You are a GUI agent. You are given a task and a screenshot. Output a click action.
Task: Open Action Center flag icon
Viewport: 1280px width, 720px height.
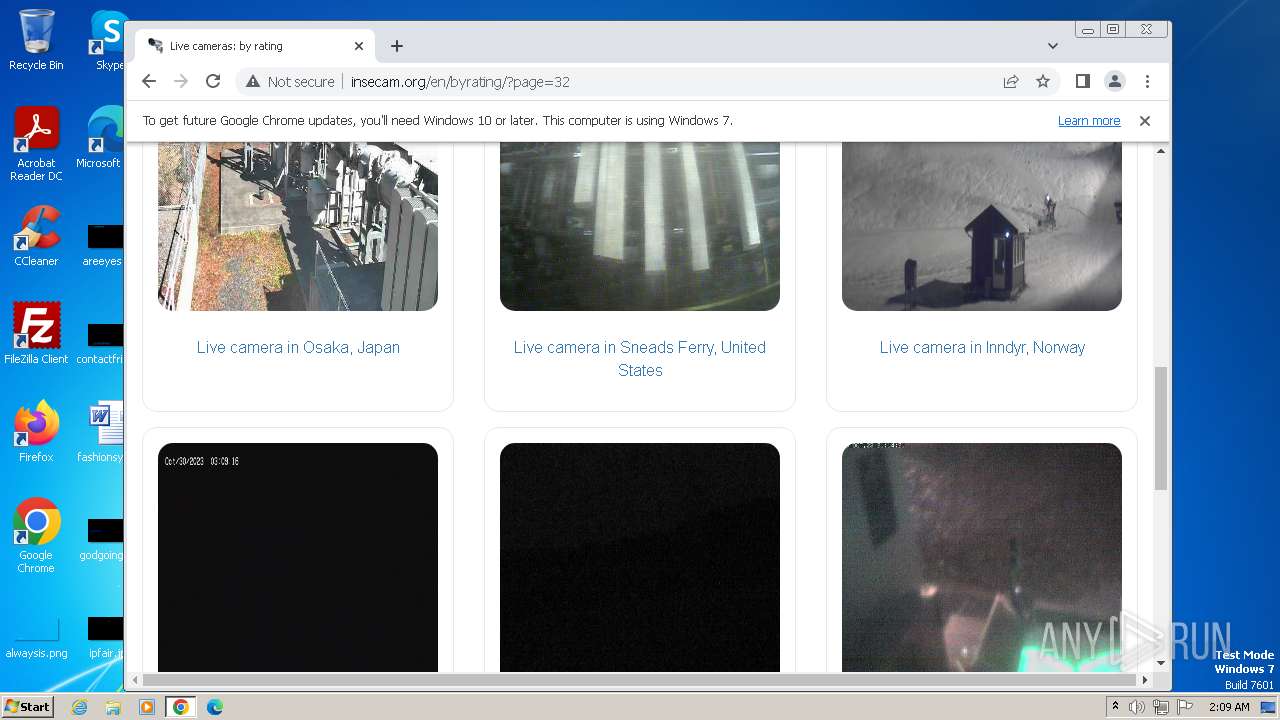[x=1184, y=707]
